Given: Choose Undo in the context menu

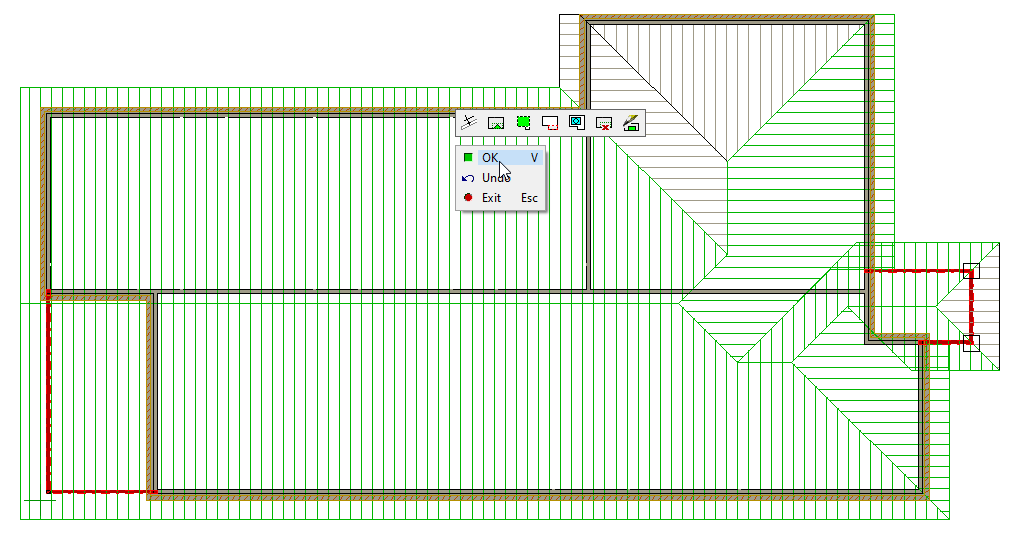Looking at the screenshot, I should [x=496, y=178].
